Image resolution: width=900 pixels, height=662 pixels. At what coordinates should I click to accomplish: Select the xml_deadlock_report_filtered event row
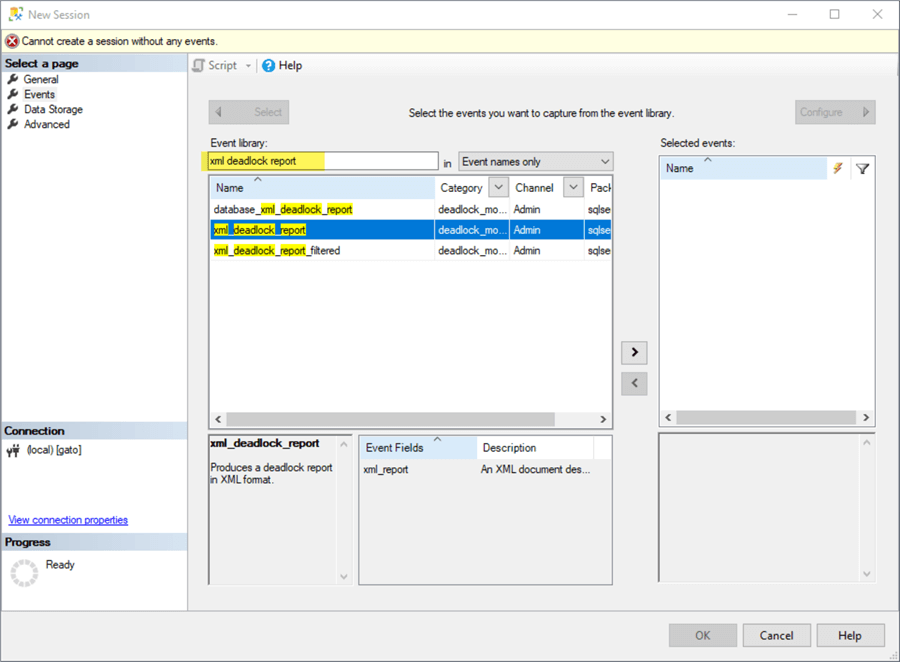[x=277, y=251]
